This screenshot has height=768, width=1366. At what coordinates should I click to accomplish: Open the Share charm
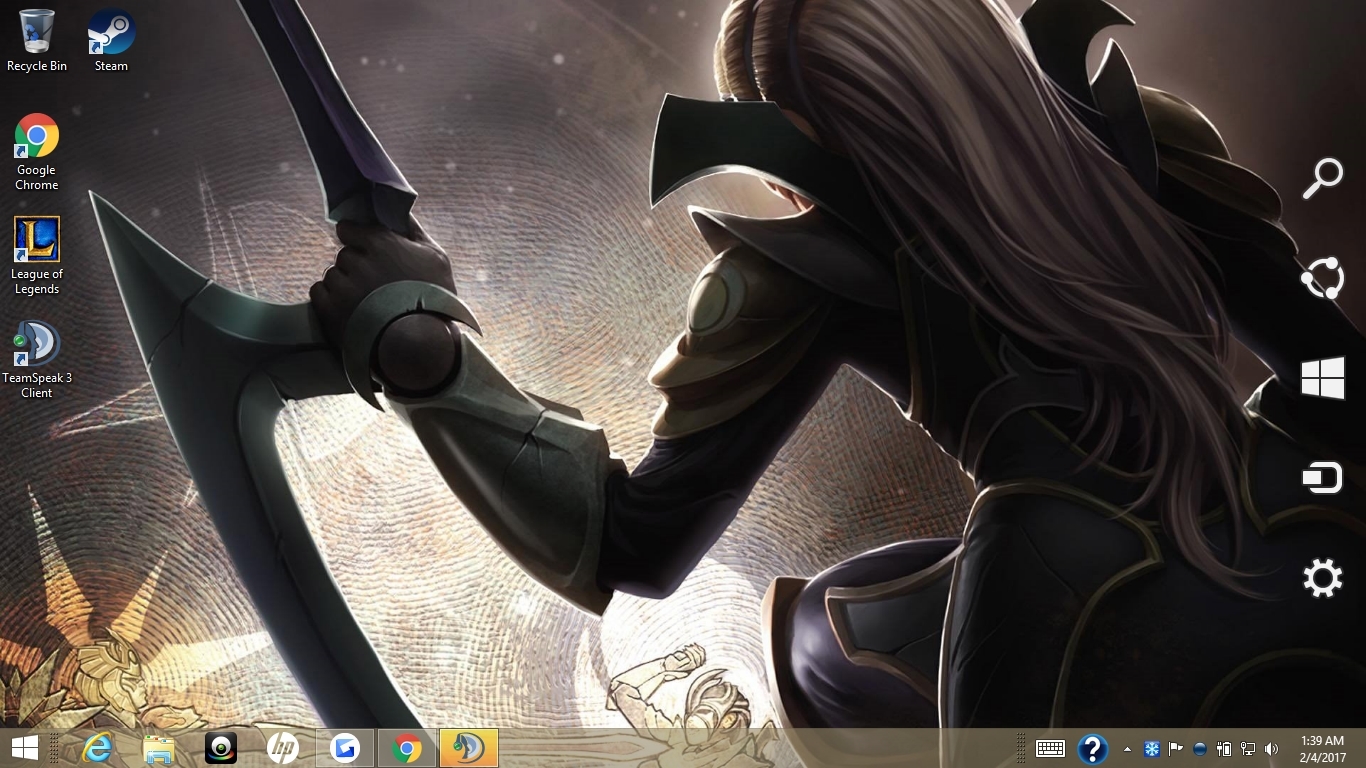pyautogui.click(x=1322, y=279)
